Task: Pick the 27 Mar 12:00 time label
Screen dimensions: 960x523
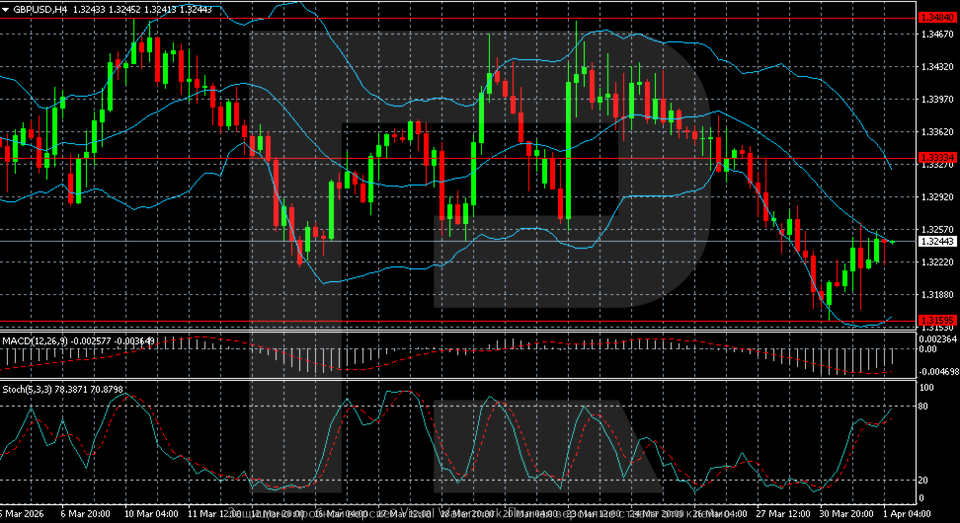Action: (786, 511)
